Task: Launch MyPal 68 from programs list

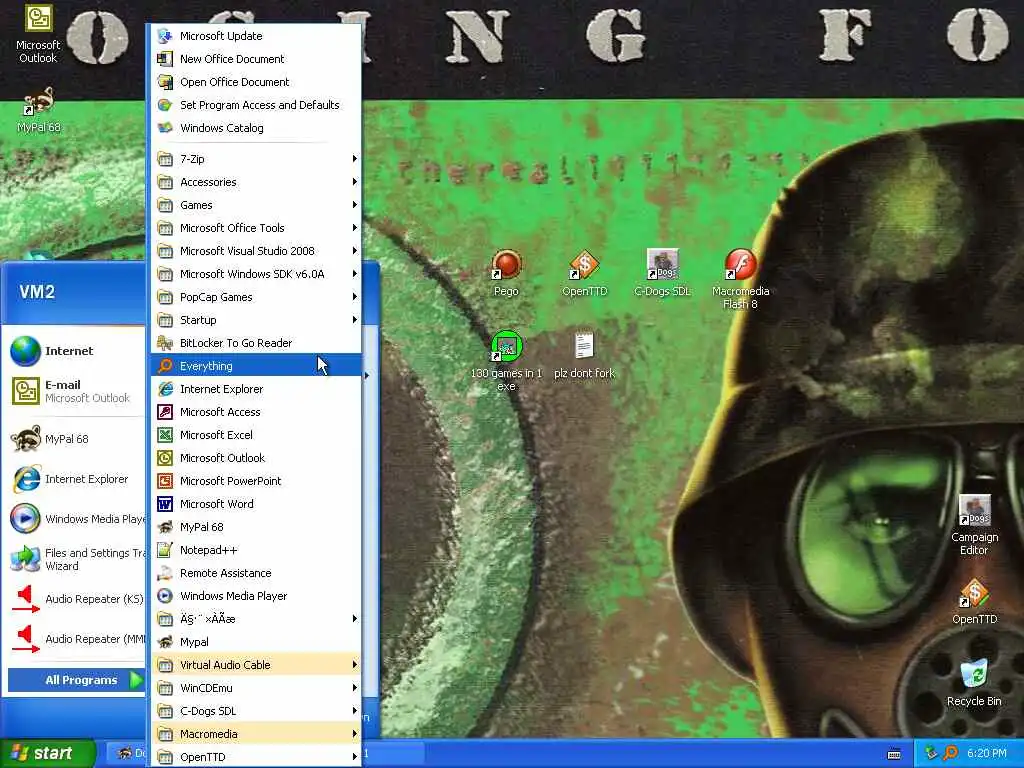Action: [256, 527]
